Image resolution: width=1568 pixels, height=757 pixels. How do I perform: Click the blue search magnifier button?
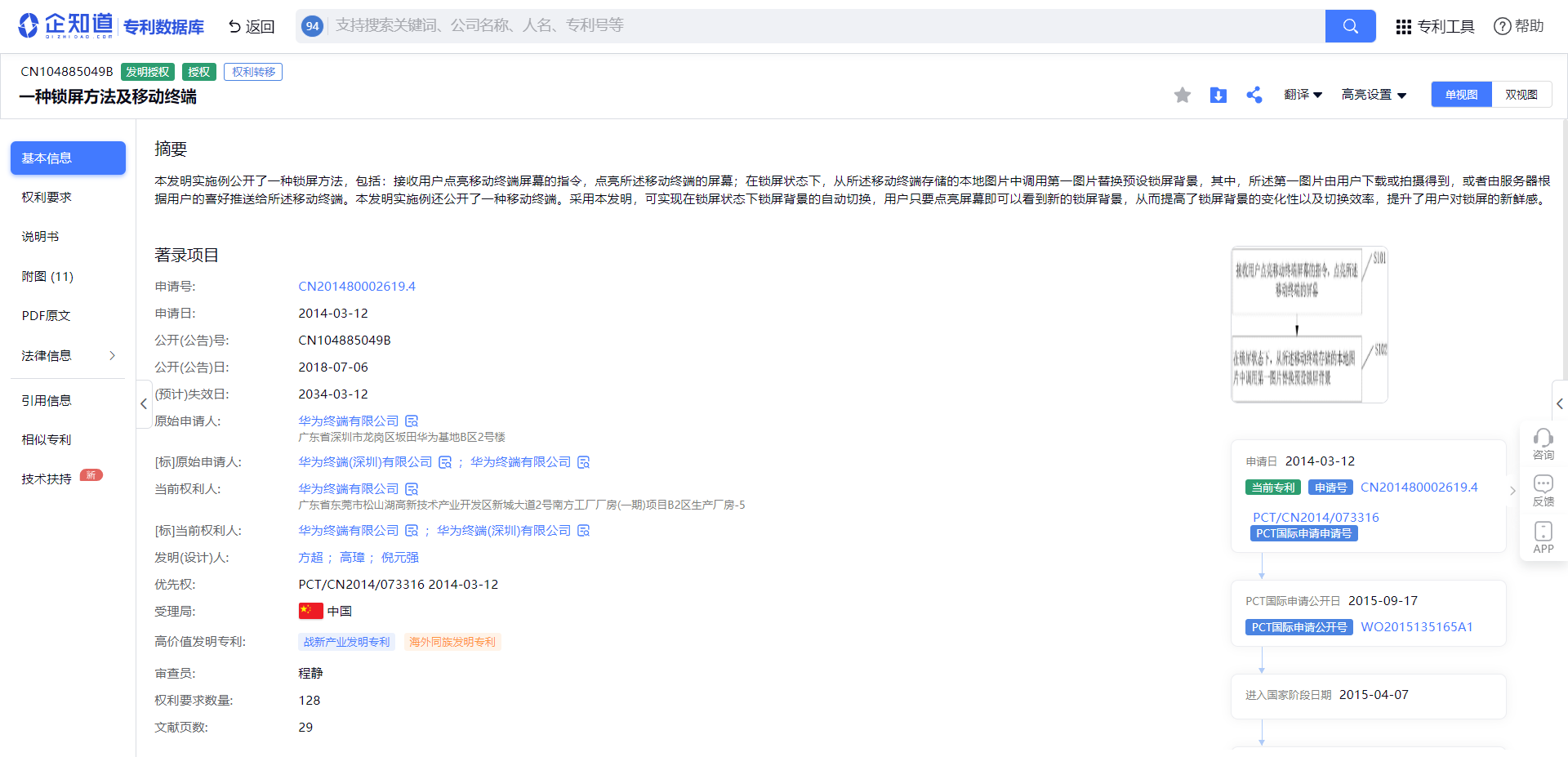tap(1350, 26)
